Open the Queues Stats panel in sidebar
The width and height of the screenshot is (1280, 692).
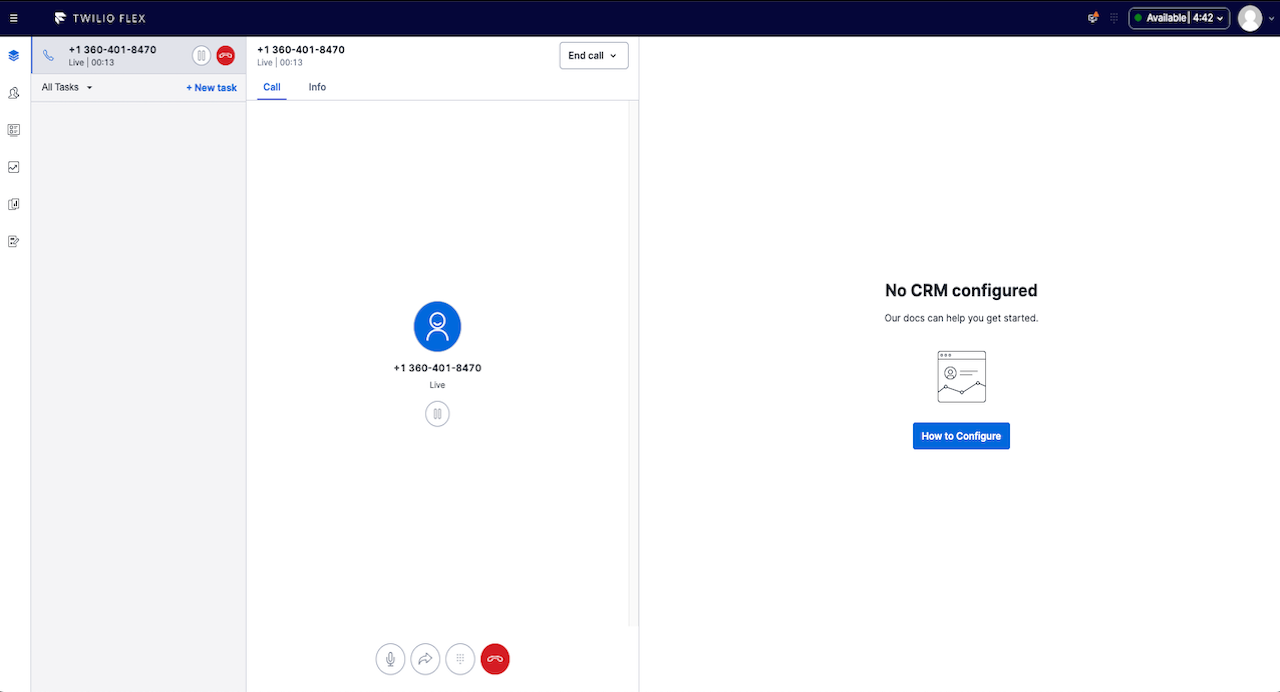[x=13, y=129]
